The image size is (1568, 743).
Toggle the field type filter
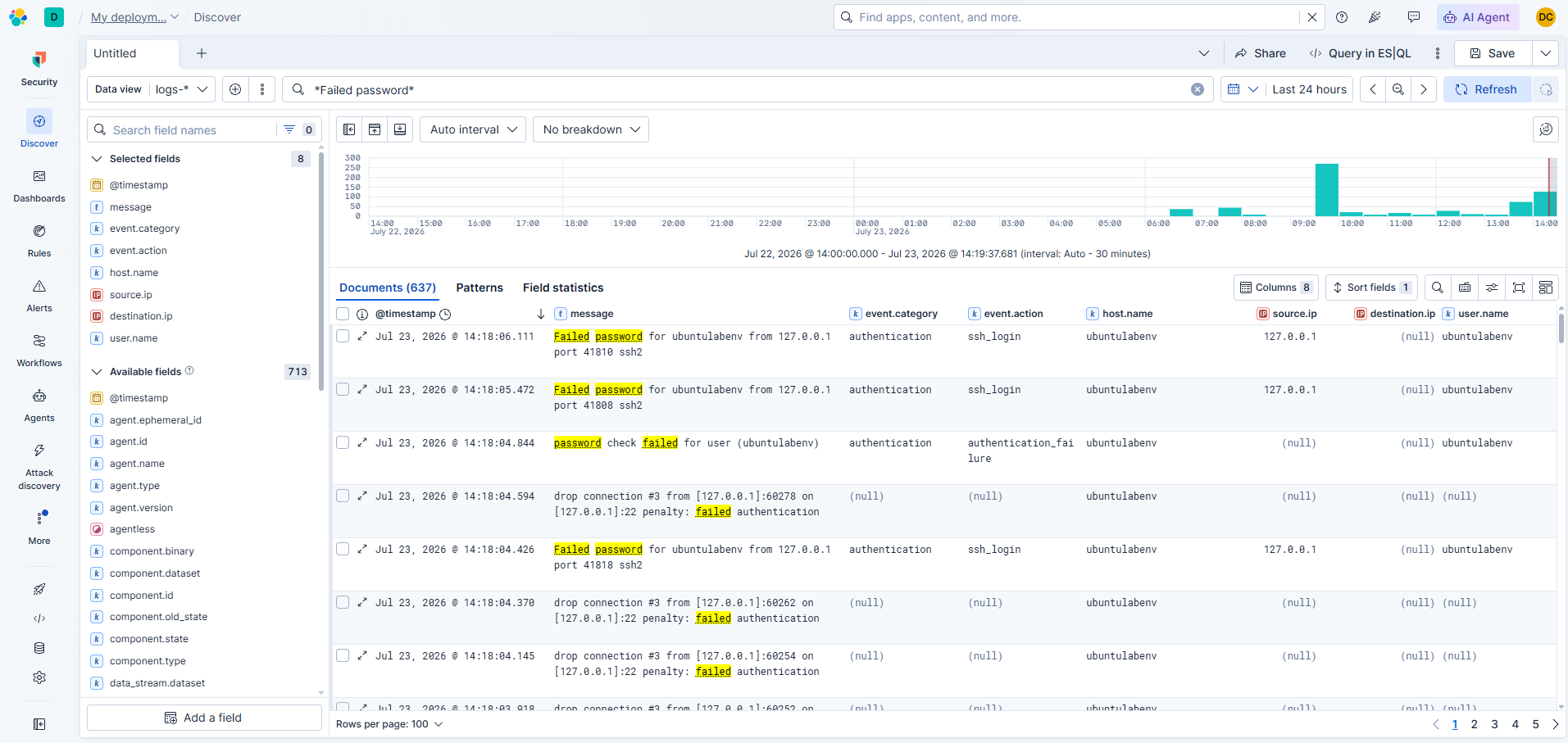click(x=298, y=129)
